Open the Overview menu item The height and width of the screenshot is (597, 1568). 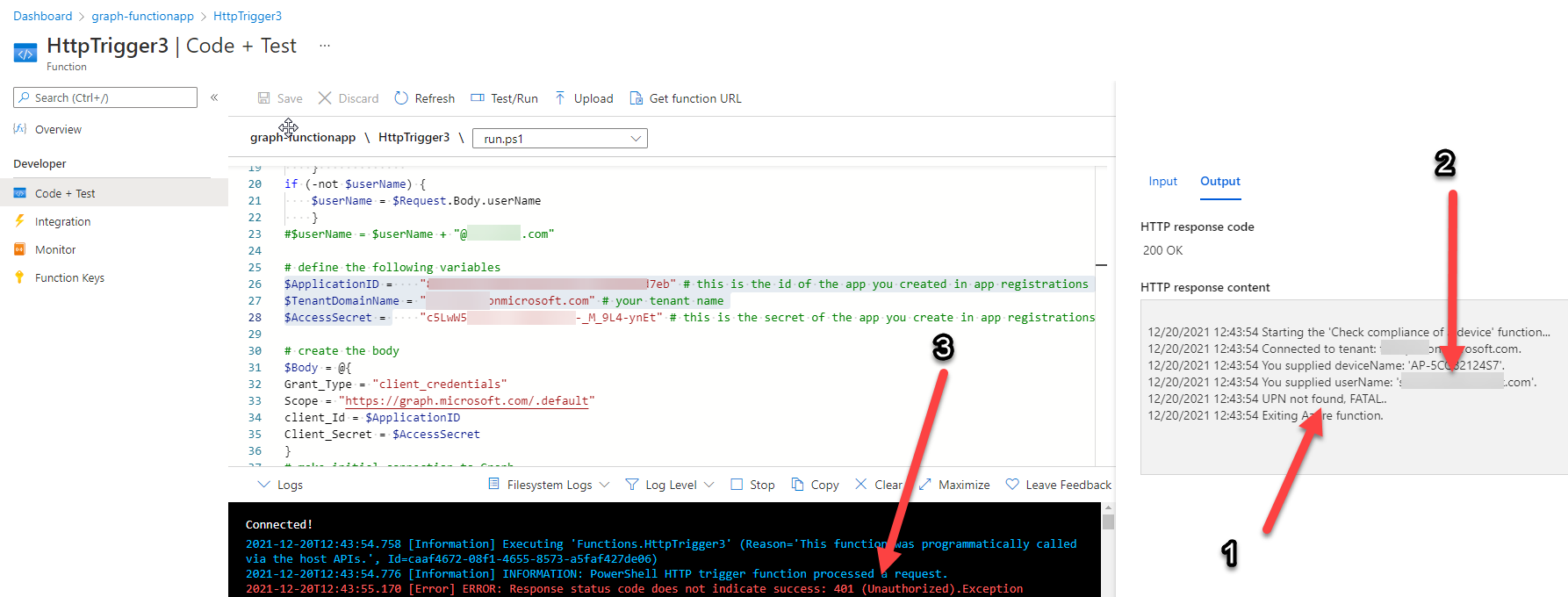58,129
